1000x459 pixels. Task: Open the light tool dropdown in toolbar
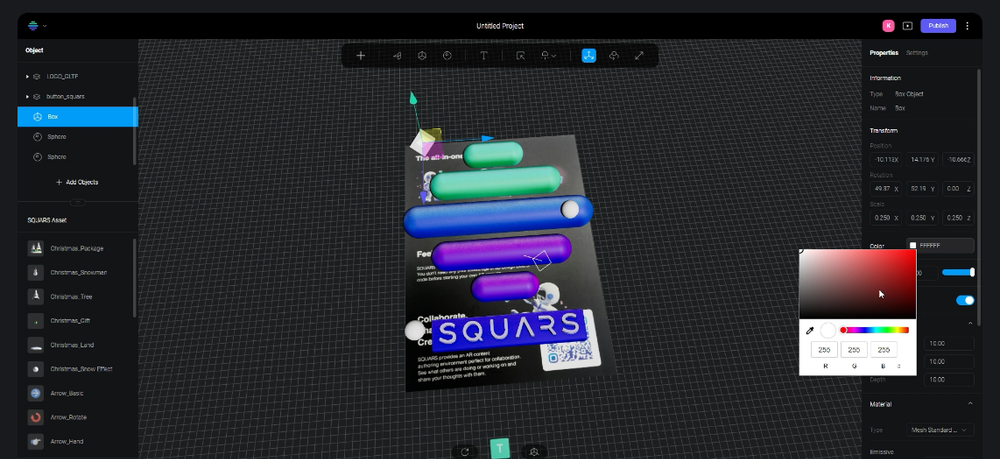[x=548, y=55]
